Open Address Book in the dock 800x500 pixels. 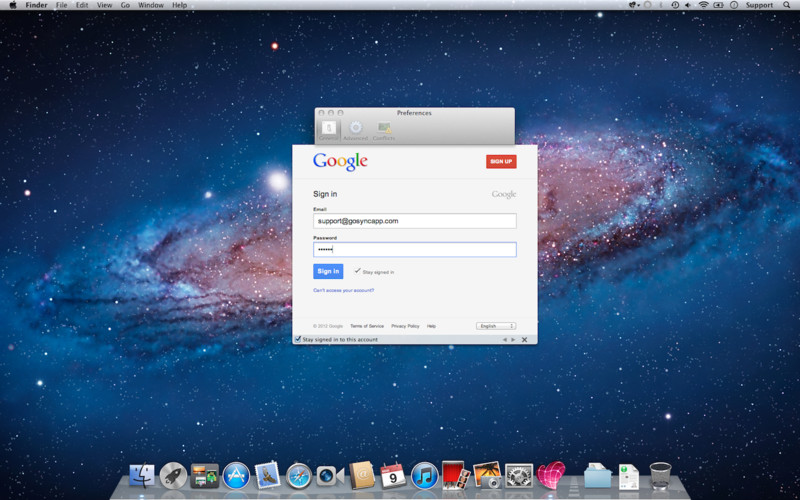coord(362,475)
